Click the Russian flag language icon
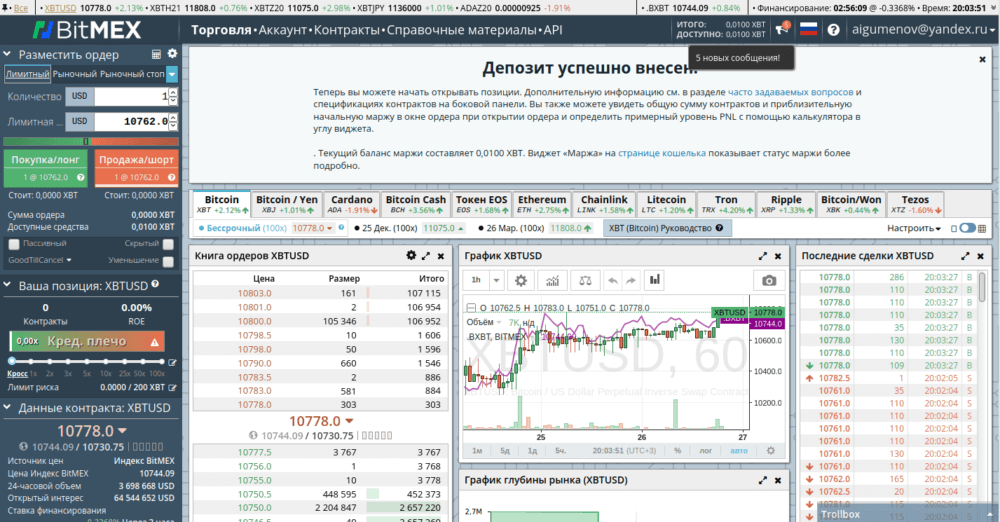Image resolution: width=1000 pixels, height=522 pixels. pyautogui.click(x=808, y=29)
